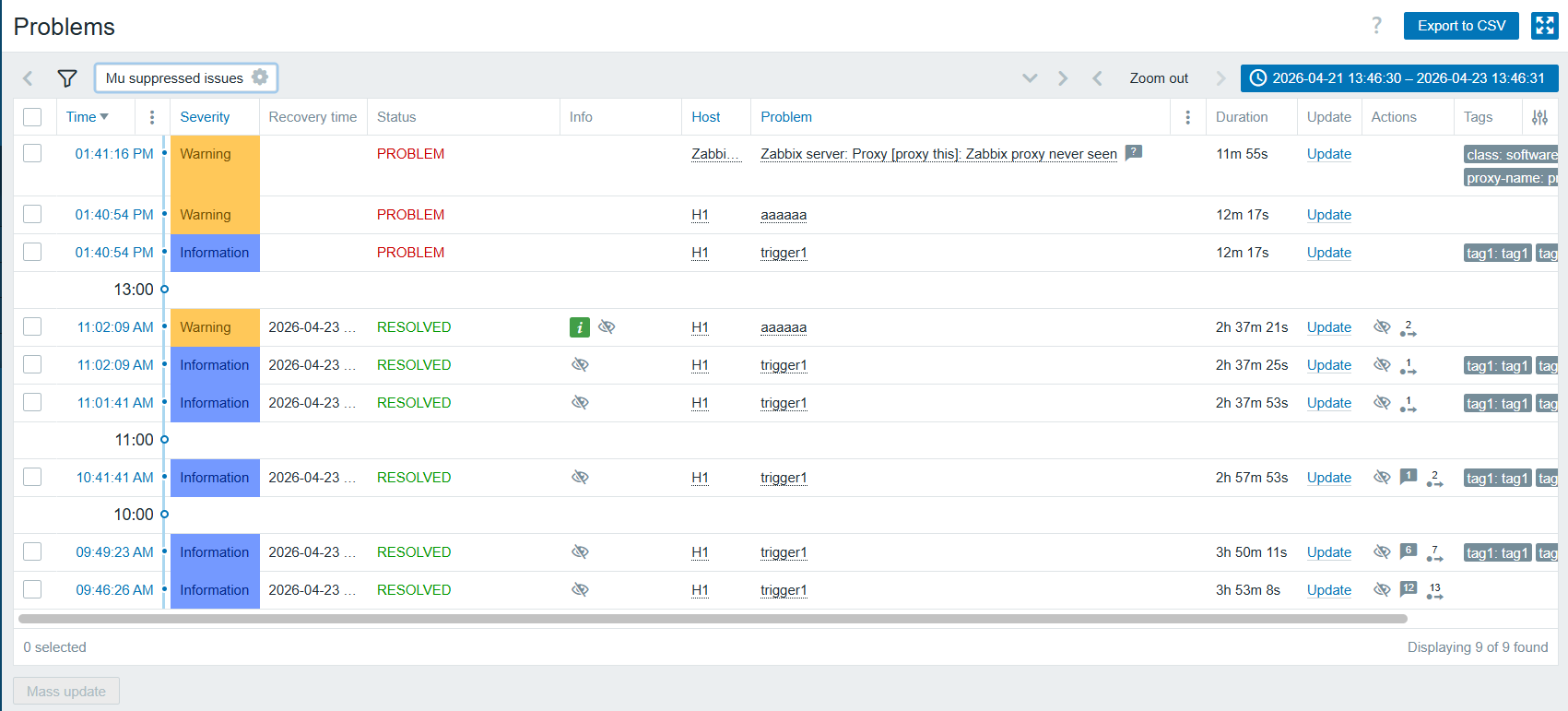Click Export to CSV button
Viewport: 1568px width, 711px height.
coord(1461,26)
